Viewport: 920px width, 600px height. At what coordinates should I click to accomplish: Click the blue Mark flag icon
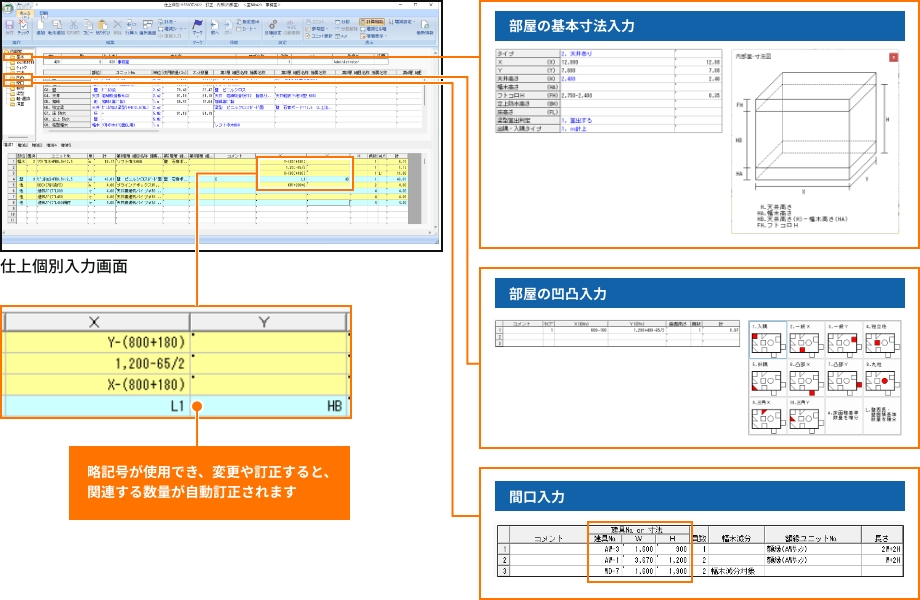198,24
